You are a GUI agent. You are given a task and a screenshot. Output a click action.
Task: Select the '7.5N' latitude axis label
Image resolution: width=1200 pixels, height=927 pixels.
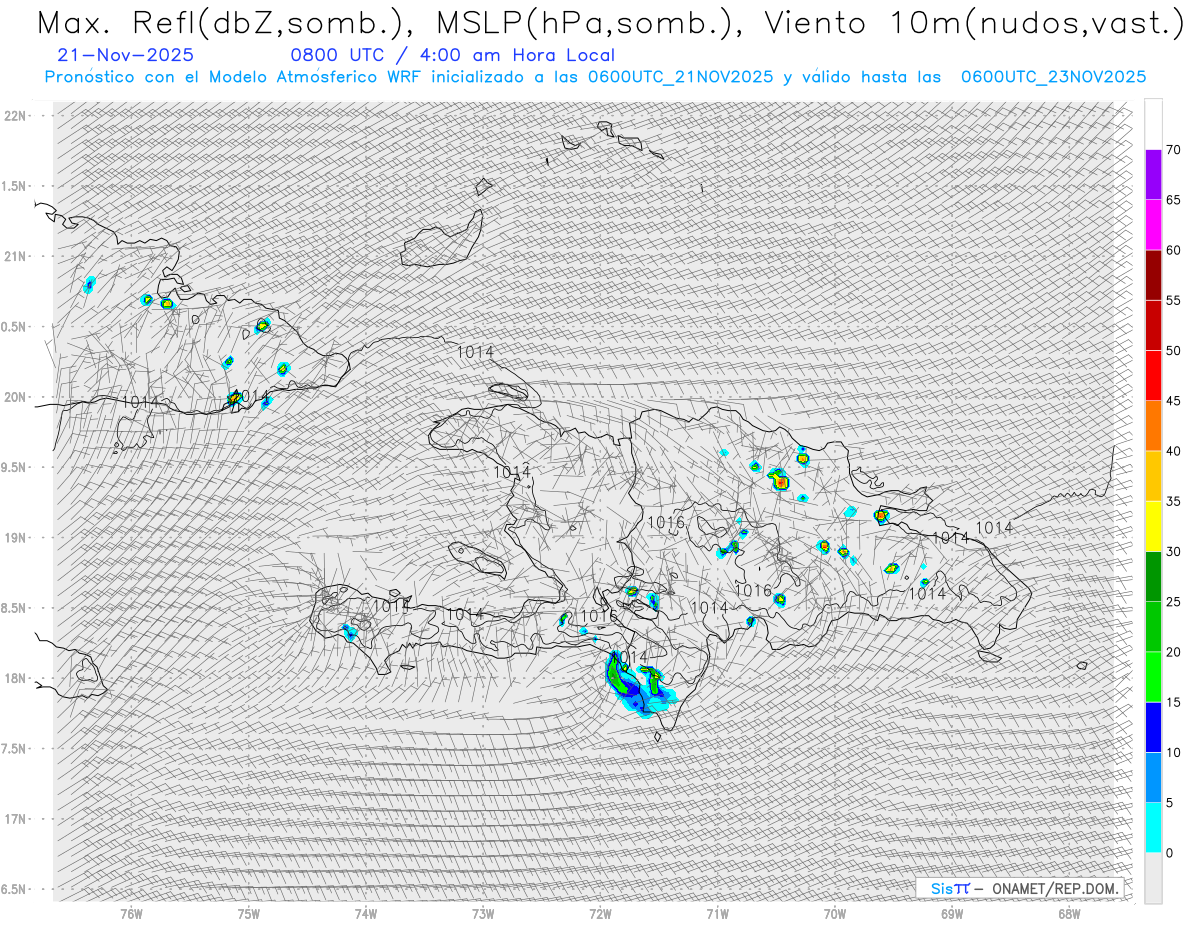click(15, 749)
